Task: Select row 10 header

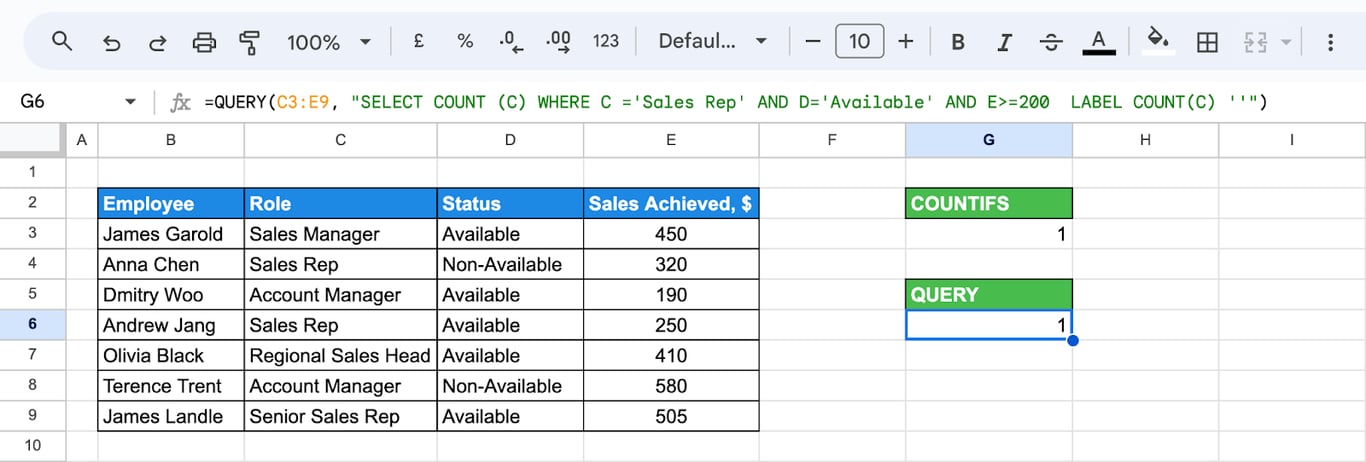Action: pyautogui.click(x=32, y=446)
